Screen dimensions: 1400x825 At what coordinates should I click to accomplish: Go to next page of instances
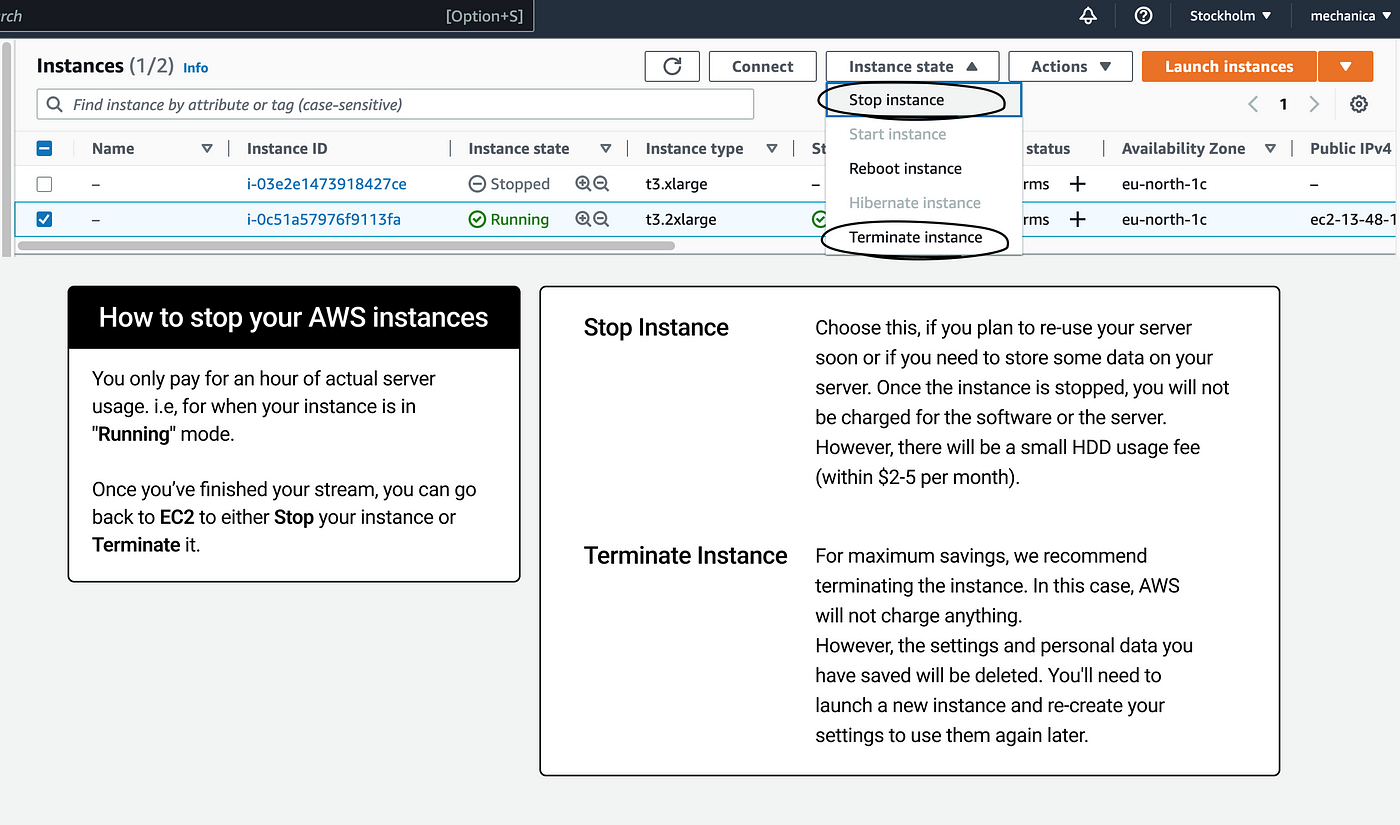pos(1315,104)
